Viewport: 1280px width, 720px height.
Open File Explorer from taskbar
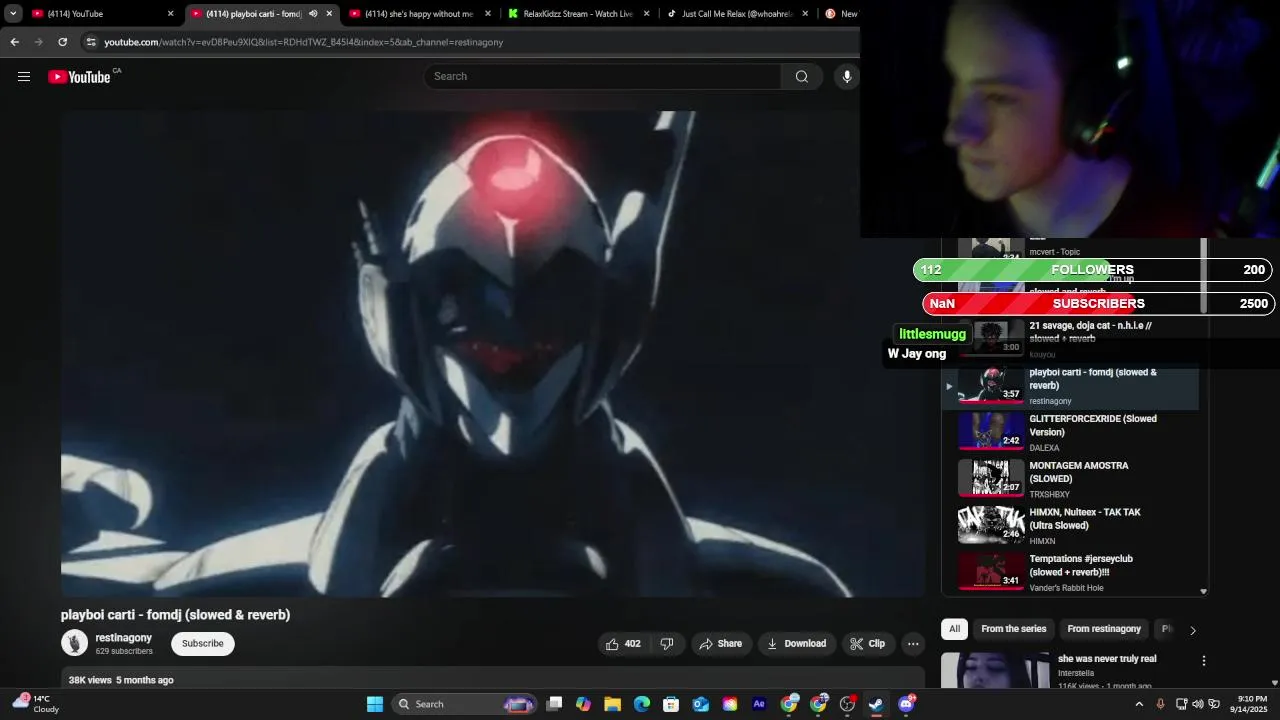613,704
